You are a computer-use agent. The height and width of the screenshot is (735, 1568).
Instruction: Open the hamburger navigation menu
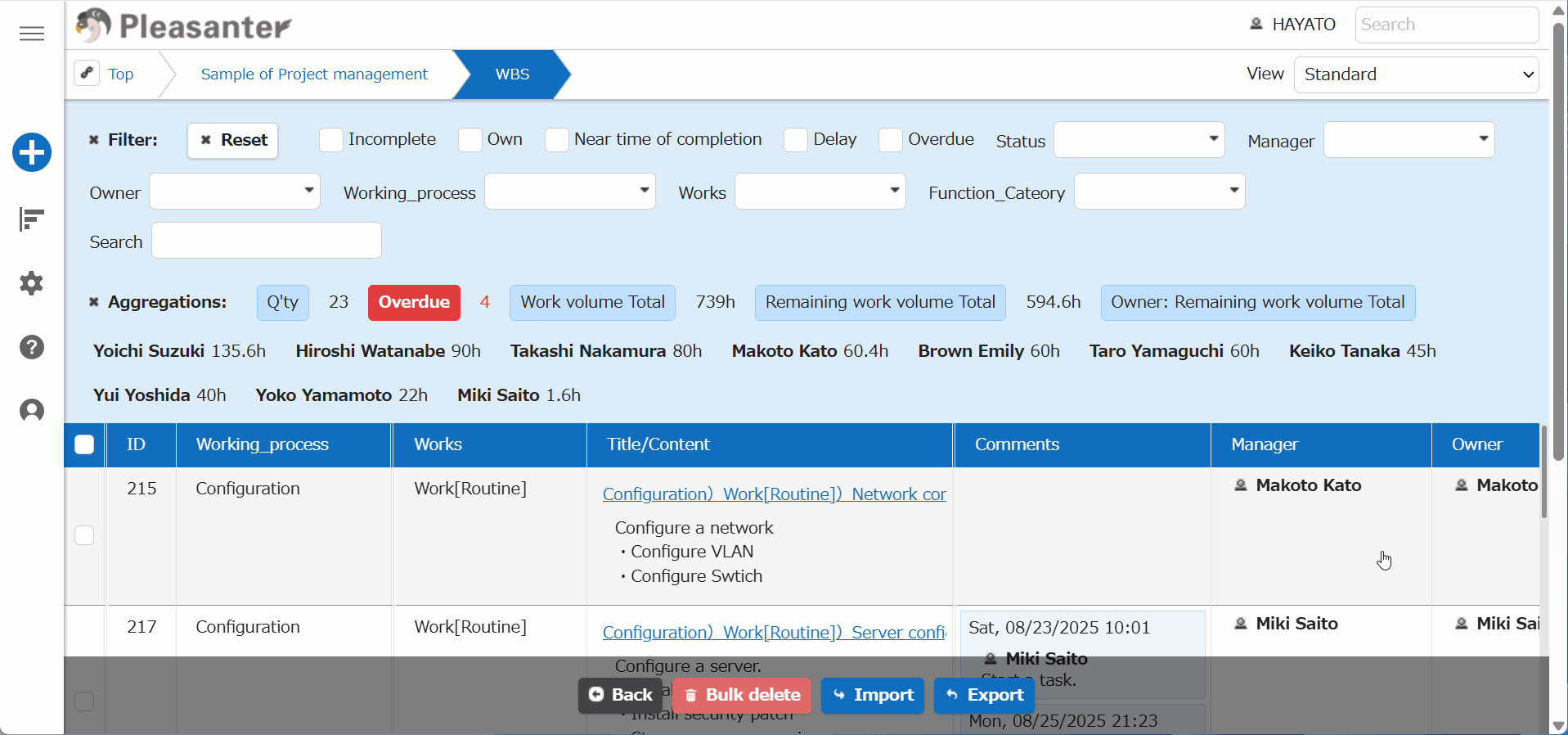(x=32, y=34)
